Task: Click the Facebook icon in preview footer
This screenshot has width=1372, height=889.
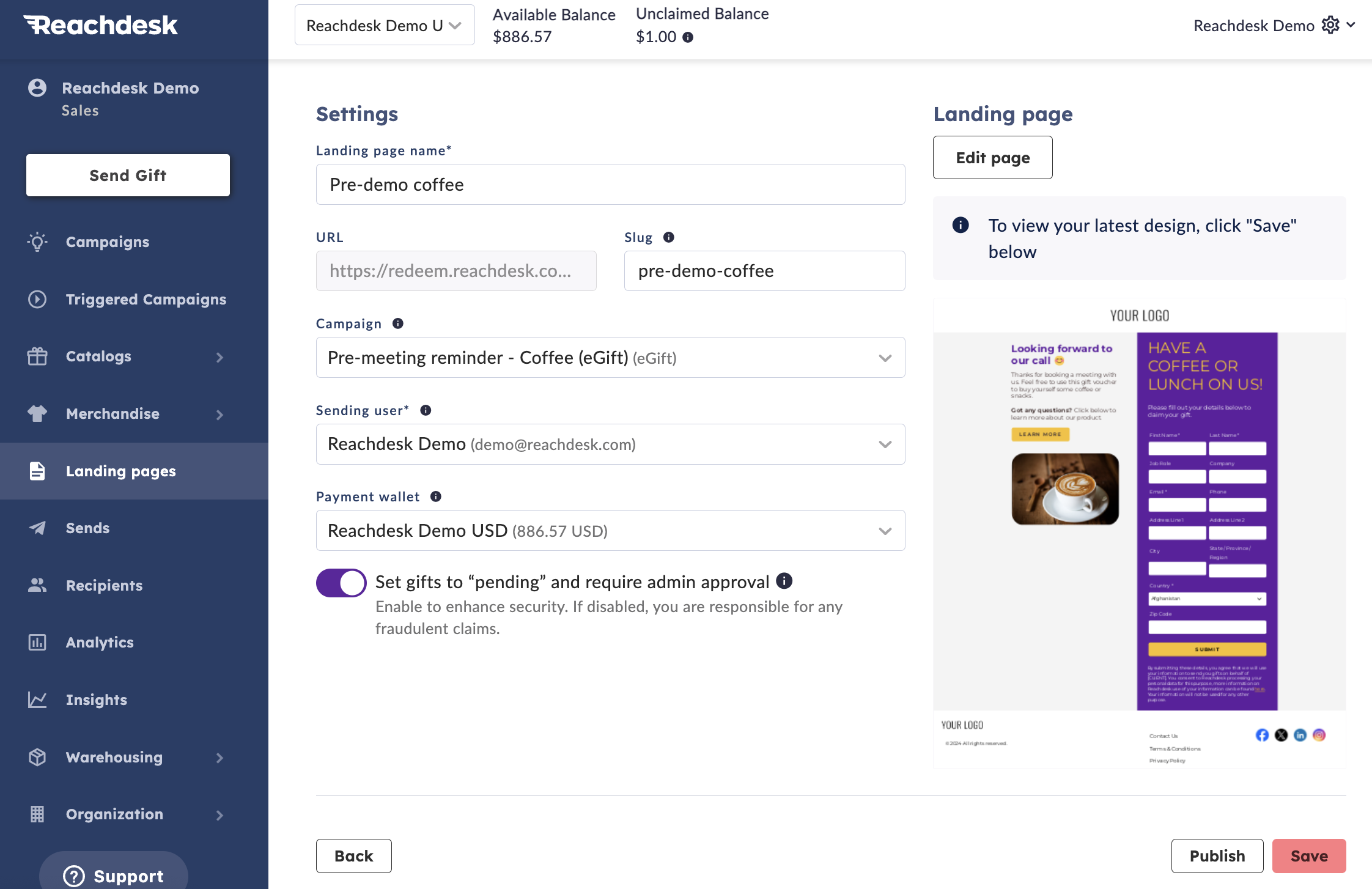Action: [x=1262, y=735]
